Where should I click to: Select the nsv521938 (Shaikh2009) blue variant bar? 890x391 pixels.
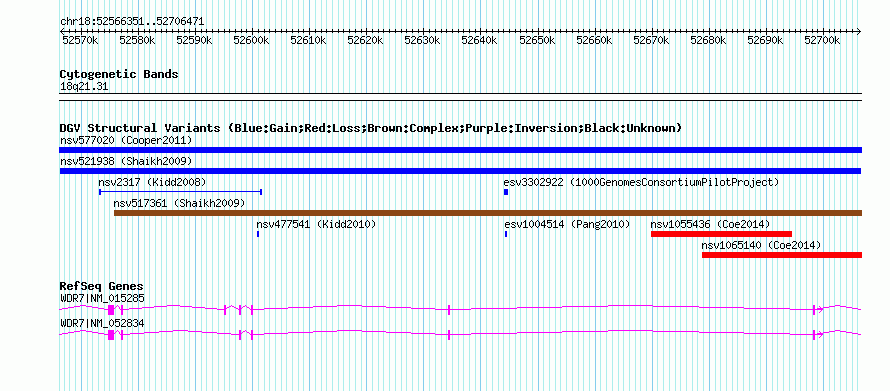(460, 171)
